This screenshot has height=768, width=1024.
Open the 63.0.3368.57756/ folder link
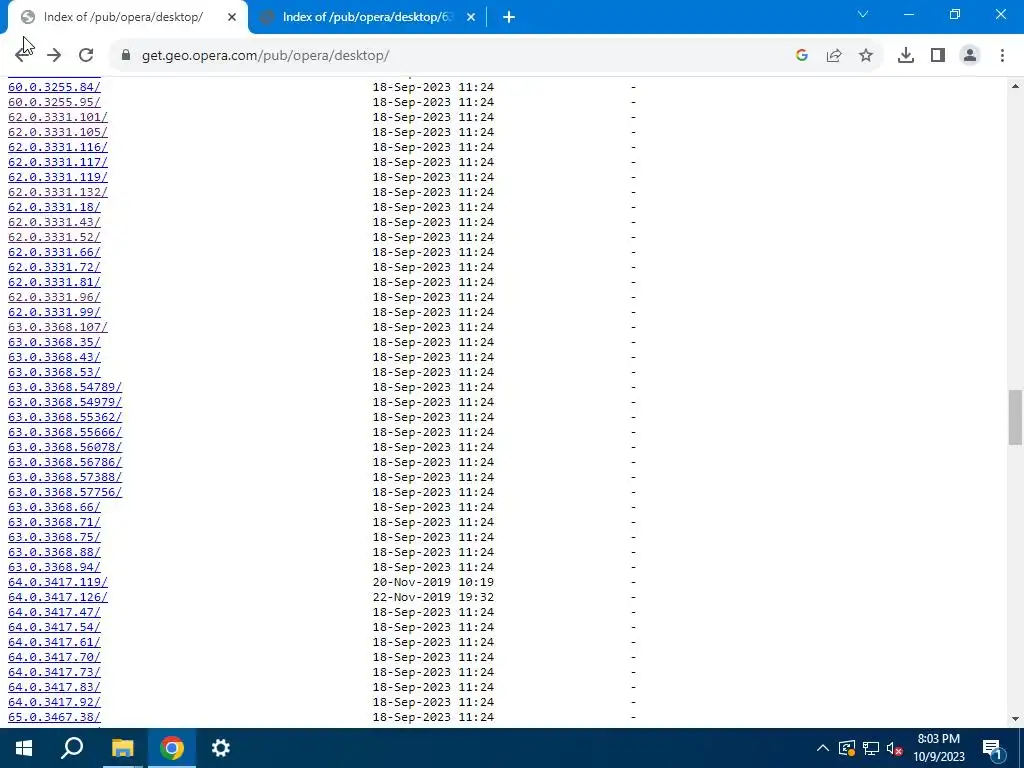(65, 492)
